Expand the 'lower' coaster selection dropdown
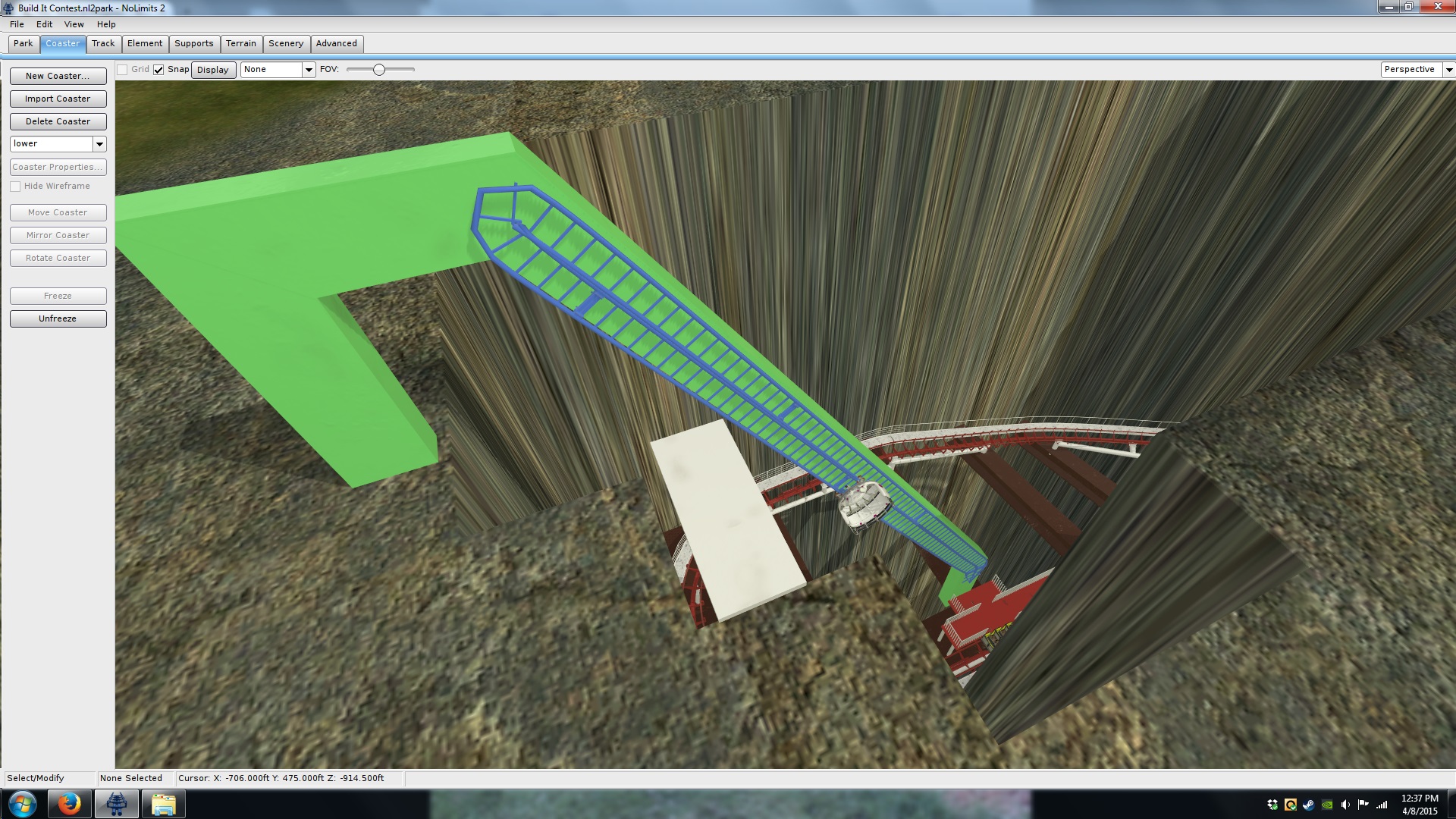1456x819 pixels. tap(99, 144)
